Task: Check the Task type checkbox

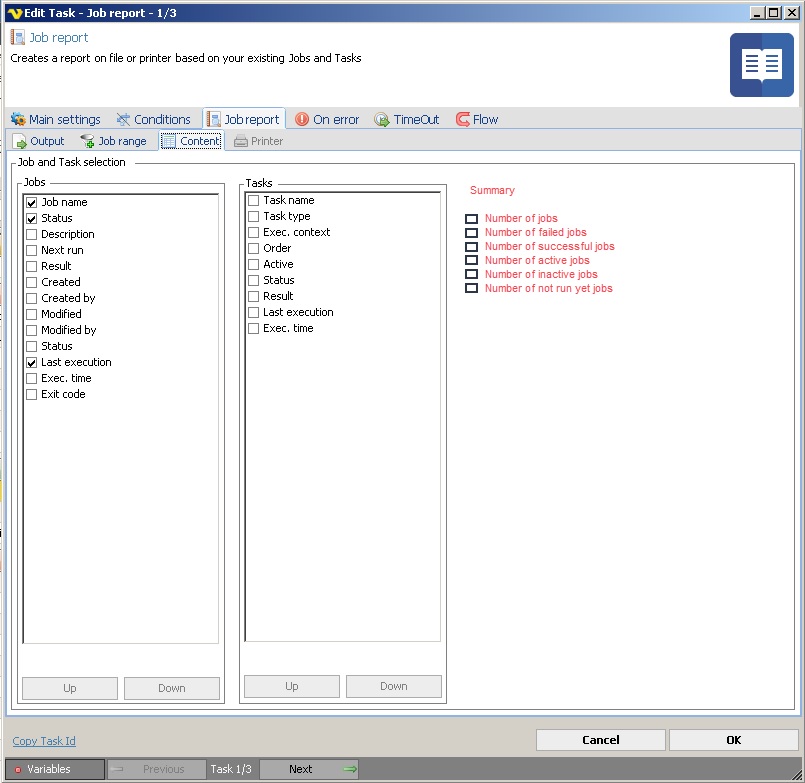Action: click(x=254, y=216)
